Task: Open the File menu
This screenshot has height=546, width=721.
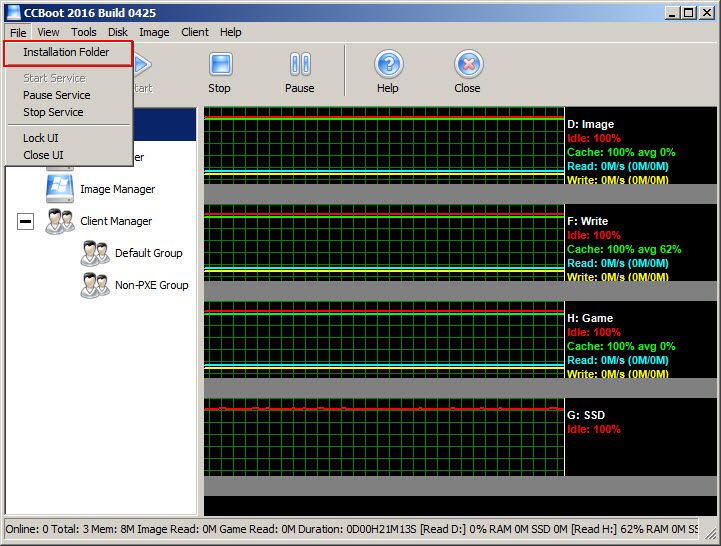Action: pos(18,33)
